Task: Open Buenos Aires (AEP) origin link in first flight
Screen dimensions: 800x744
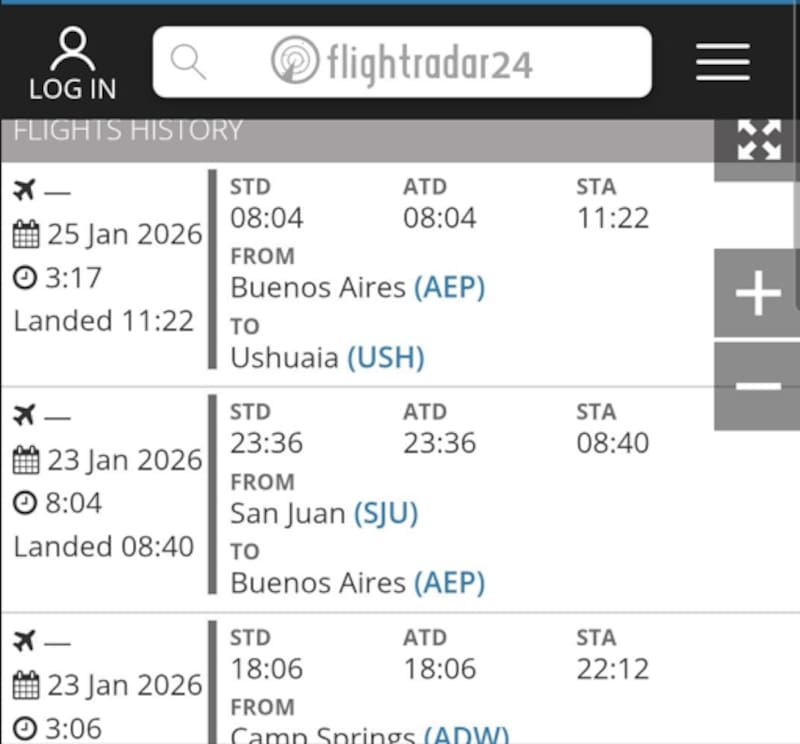Action: tap(449, 288)
